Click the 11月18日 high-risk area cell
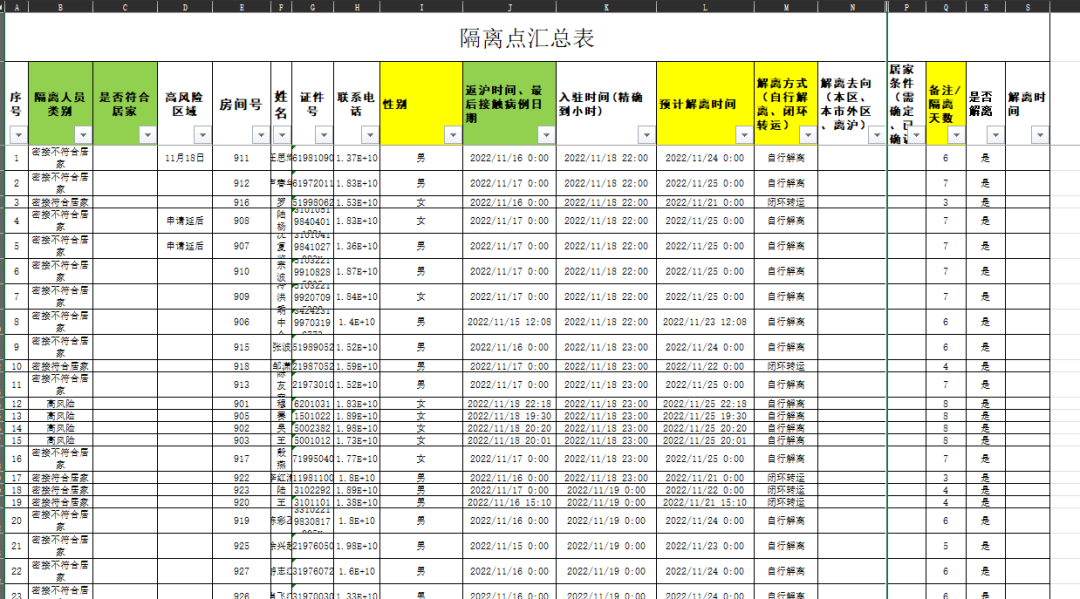Viewport: 1080px width, 599px height. coord(185,158)
